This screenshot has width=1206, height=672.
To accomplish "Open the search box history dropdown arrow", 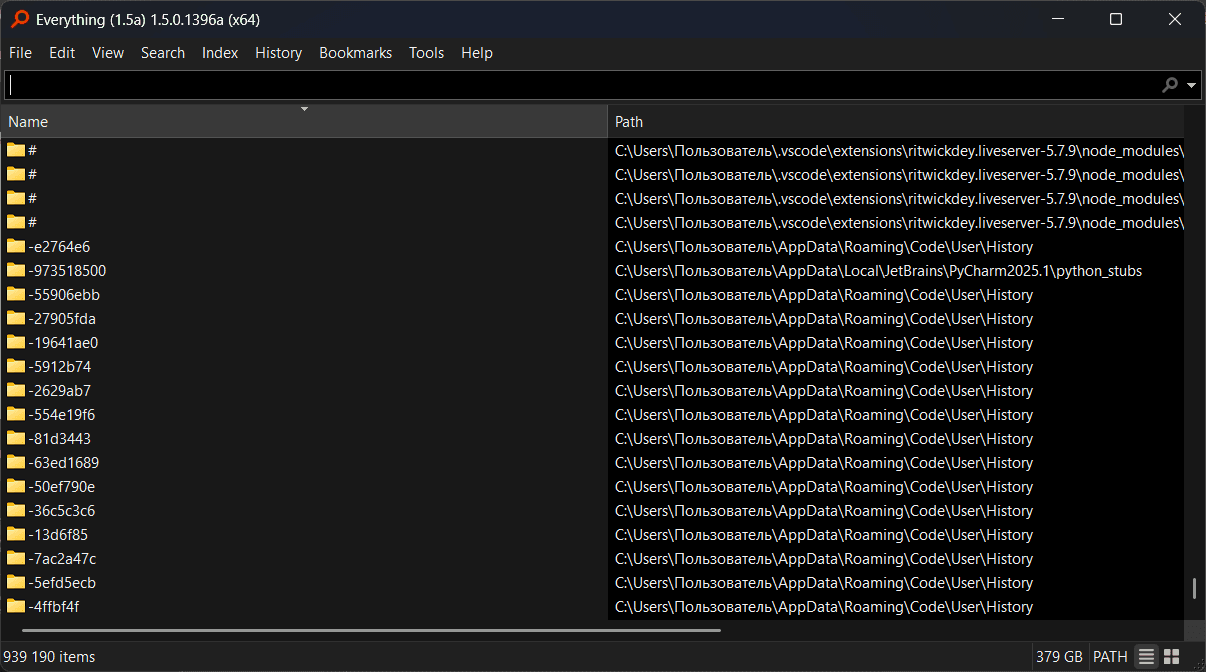I will point(1191,86).
